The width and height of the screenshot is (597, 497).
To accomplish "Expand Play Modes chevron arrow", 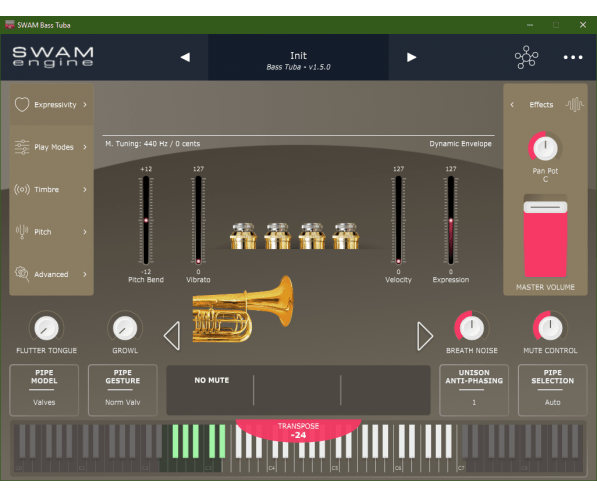I will [85, 147].
